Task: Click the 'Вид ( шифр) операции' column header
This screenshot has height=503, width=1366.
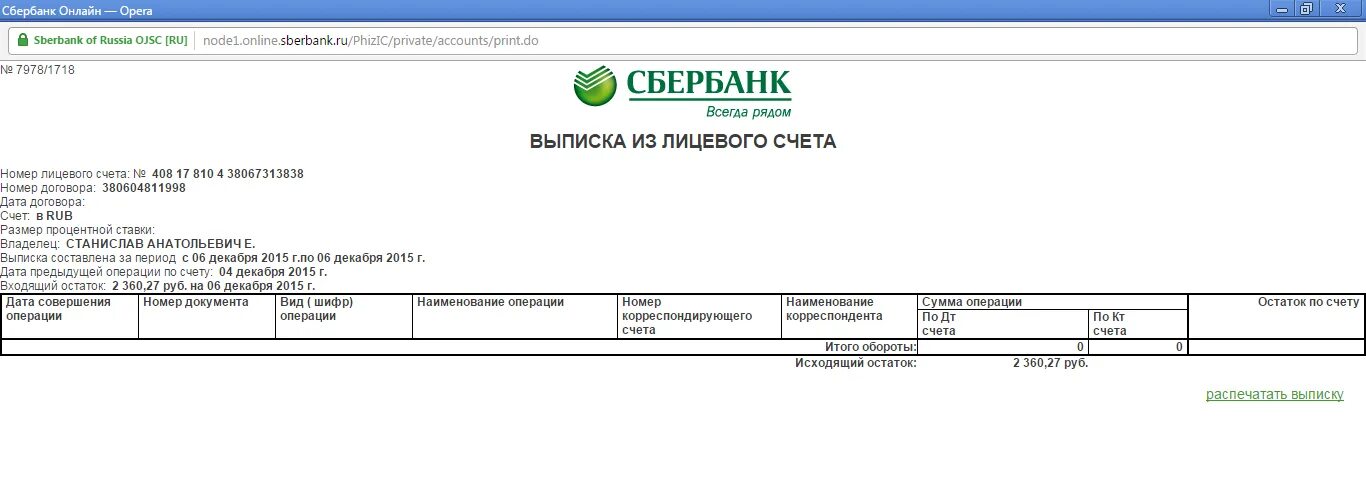Action: (344, 316)
